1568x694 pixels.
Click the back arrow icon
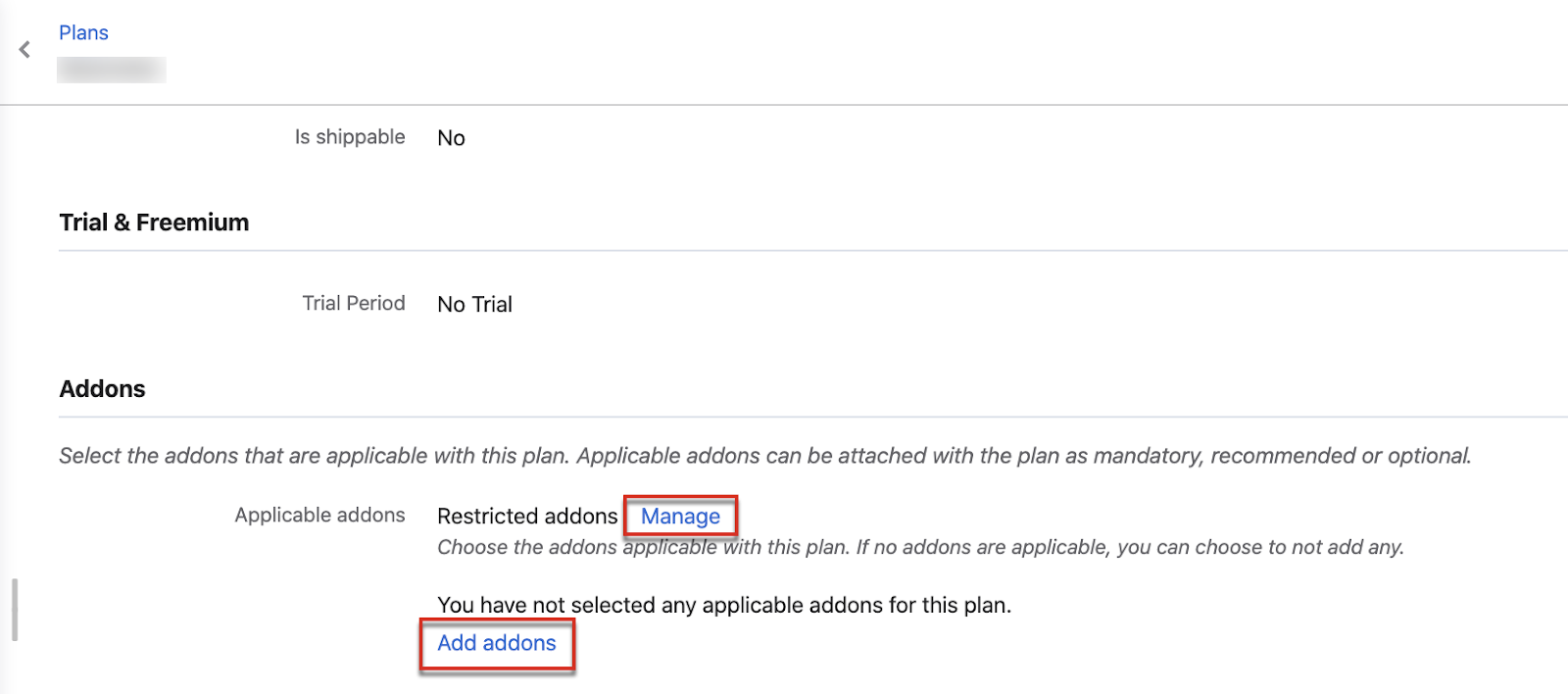pos(24,50)
